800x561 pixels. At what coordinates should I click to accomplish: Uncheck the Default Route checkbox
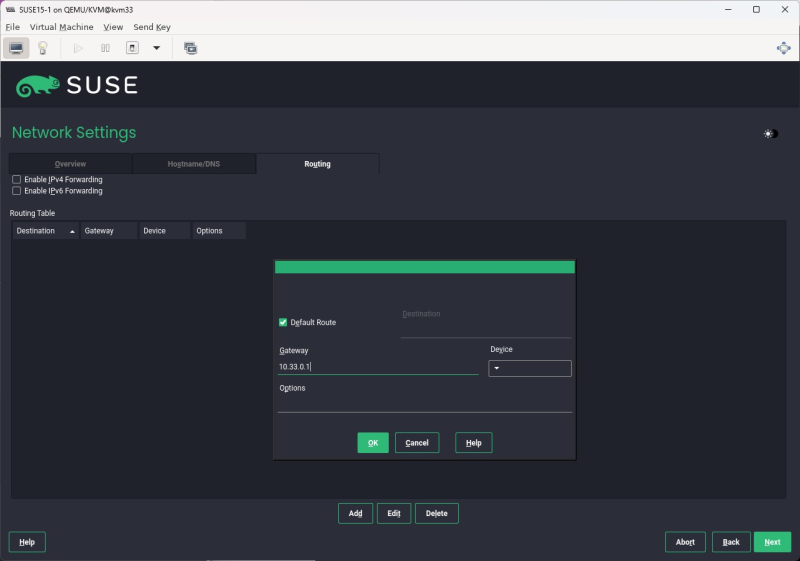click(283, 322)
